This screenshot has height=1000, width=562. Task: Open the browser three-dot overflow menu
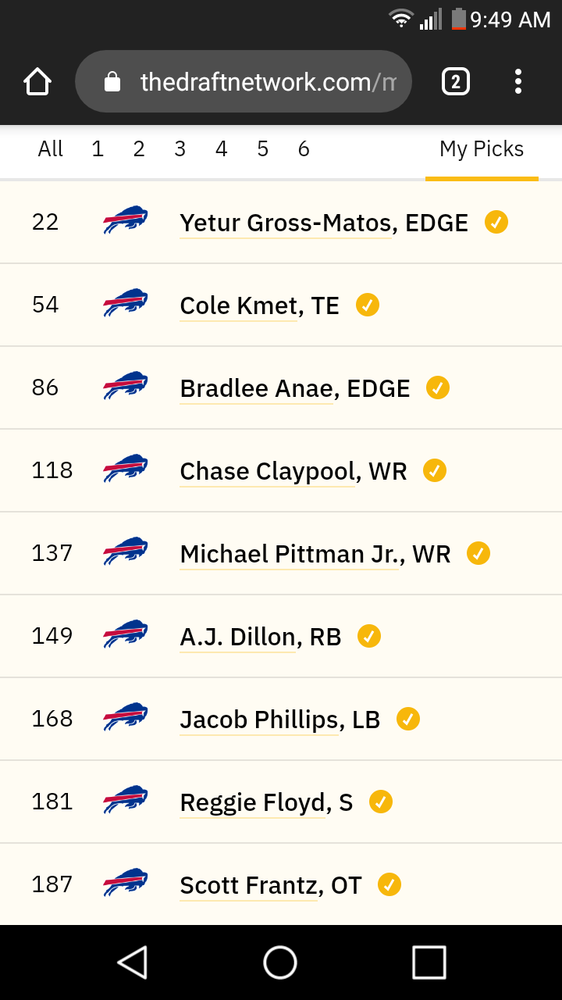518,82
